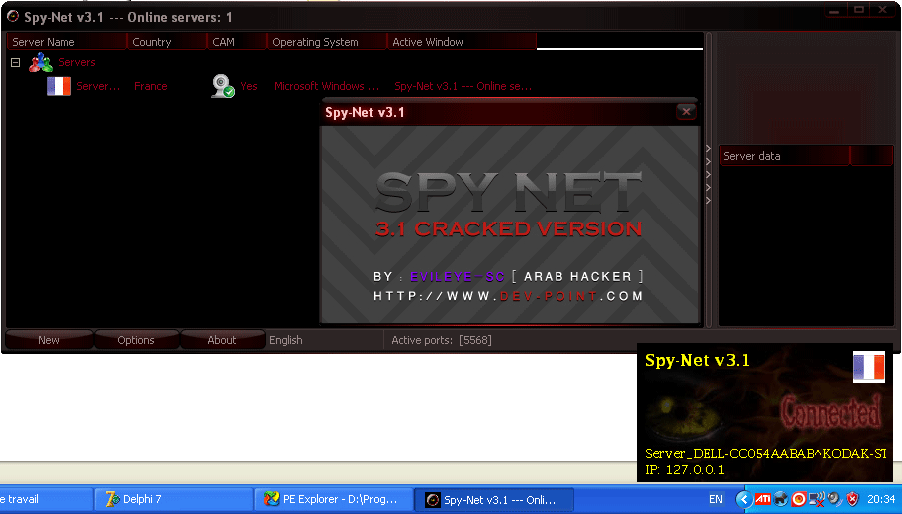
Task: Click the 'IP: 127.0.0.1' popup text
Action: 685,470
